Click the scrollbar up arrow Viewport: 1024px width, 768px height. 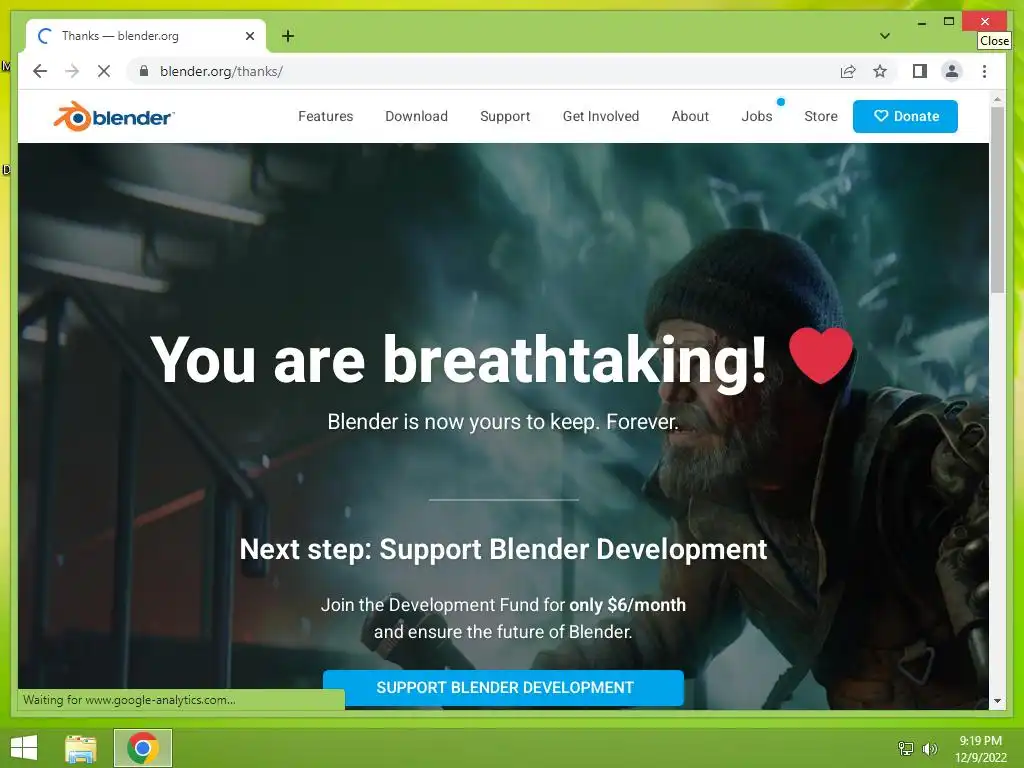pyautogui.click(x=997, y=100)
